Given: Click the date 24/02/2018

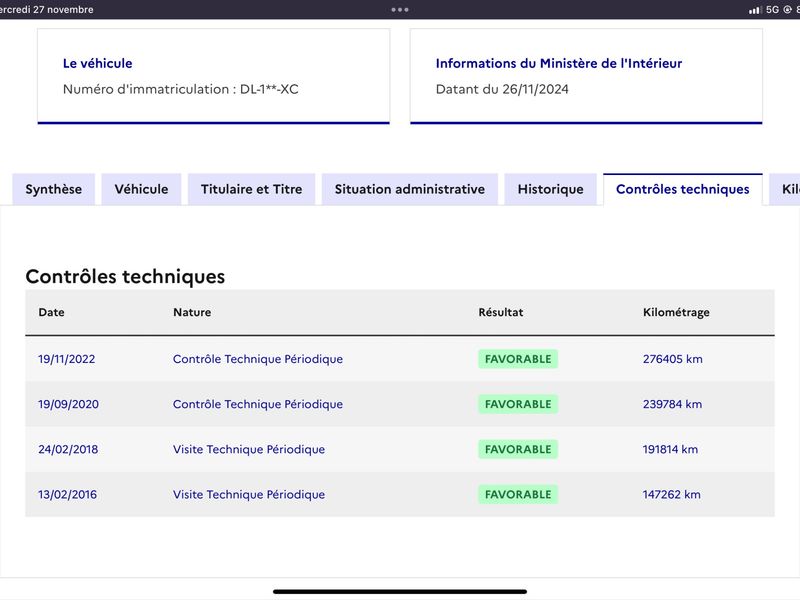Looking at the screenshot, I should point(68,449).
